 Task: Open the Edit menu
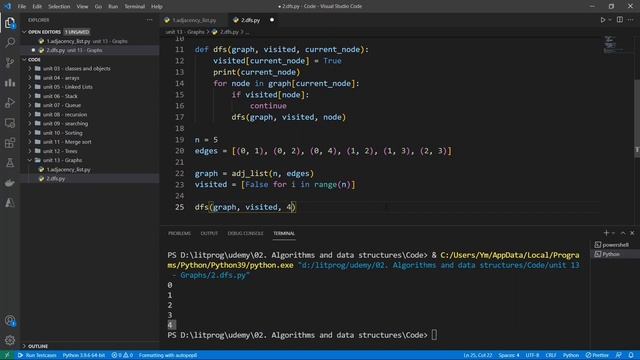click(x=37, y=7)
